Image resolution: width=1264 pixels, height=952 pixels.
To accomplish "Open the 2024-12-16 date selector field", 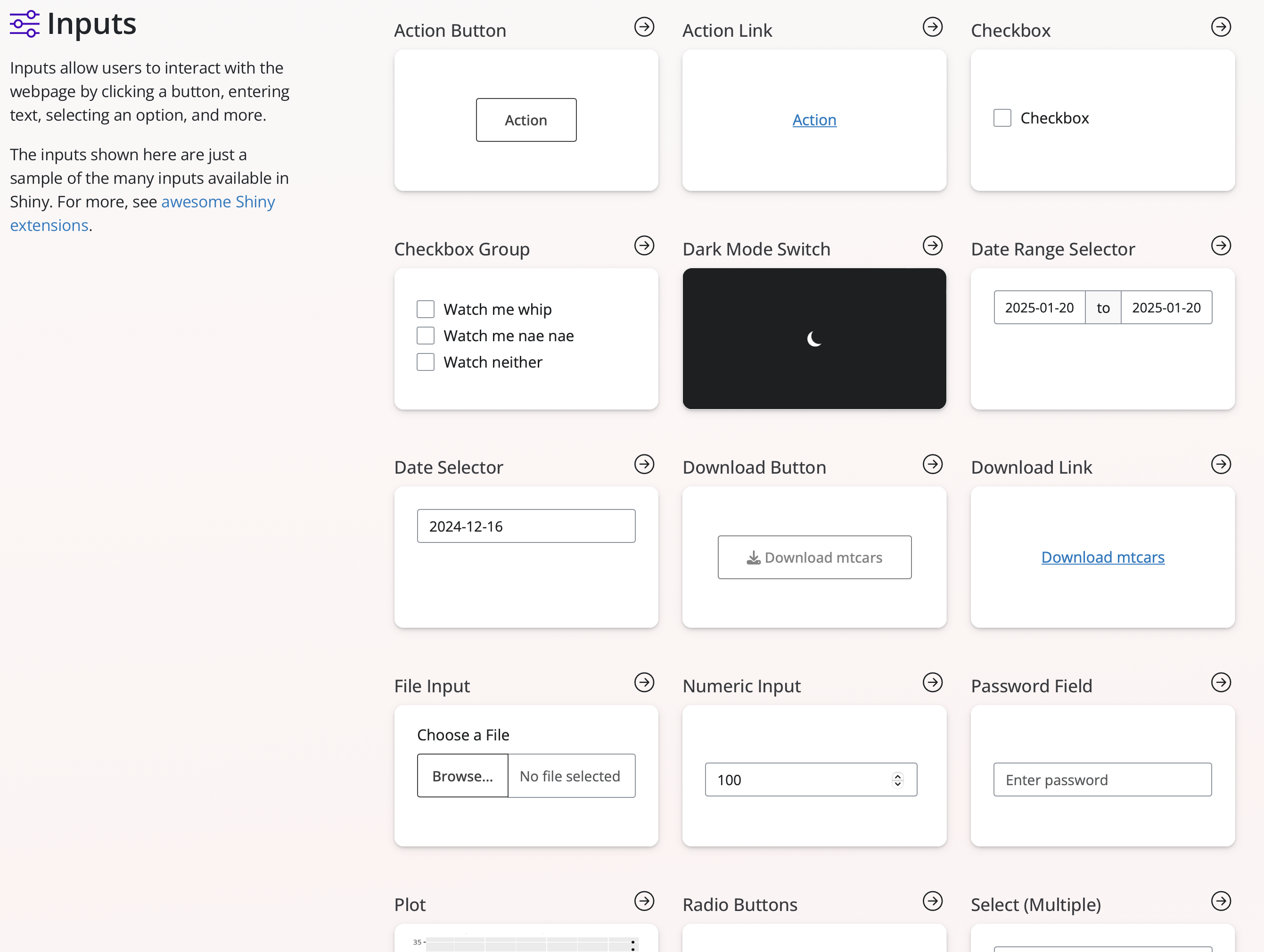I will coord(525,526).
